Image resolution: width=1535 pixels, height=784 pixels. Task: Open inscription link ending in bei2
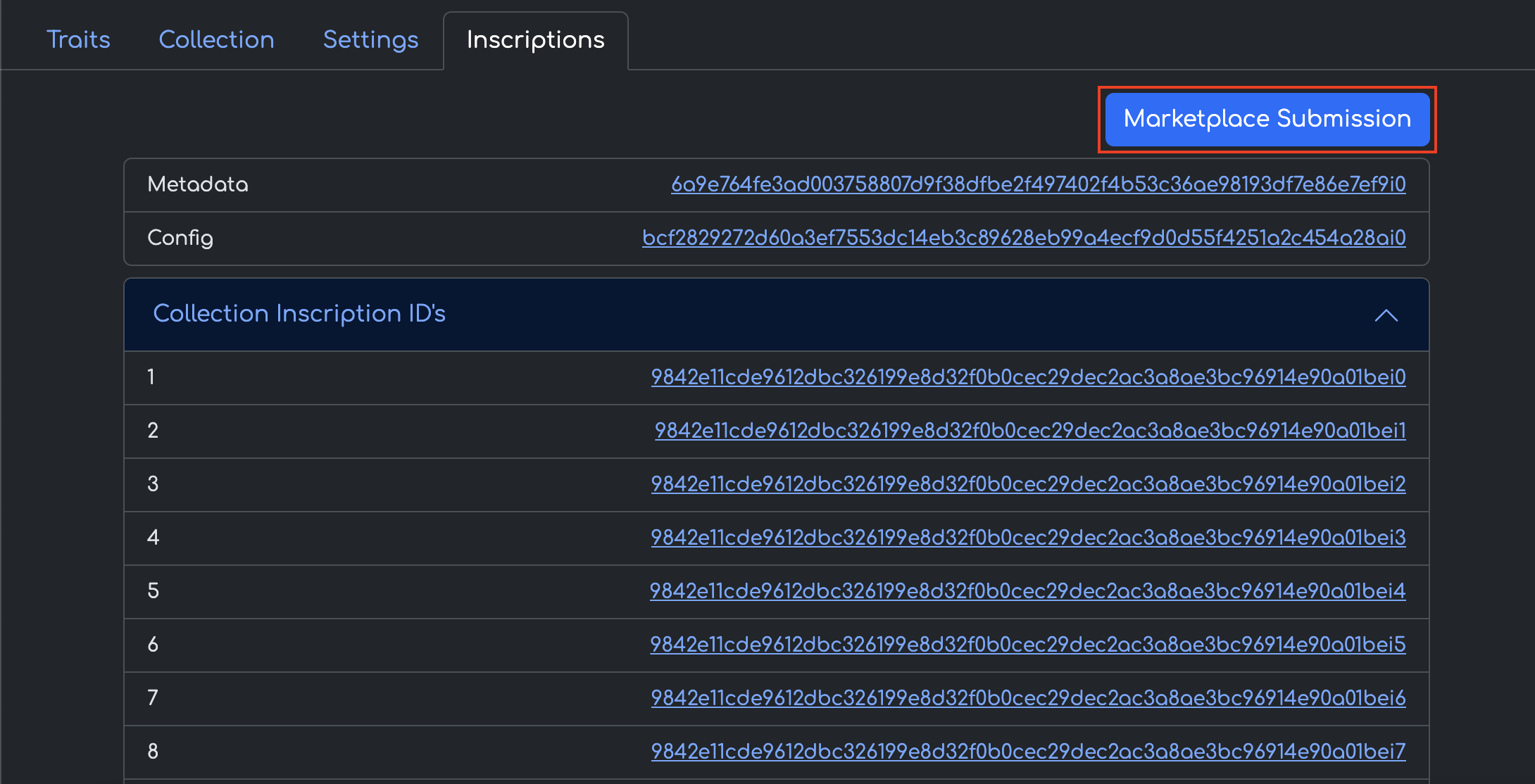coord(1028,484)
